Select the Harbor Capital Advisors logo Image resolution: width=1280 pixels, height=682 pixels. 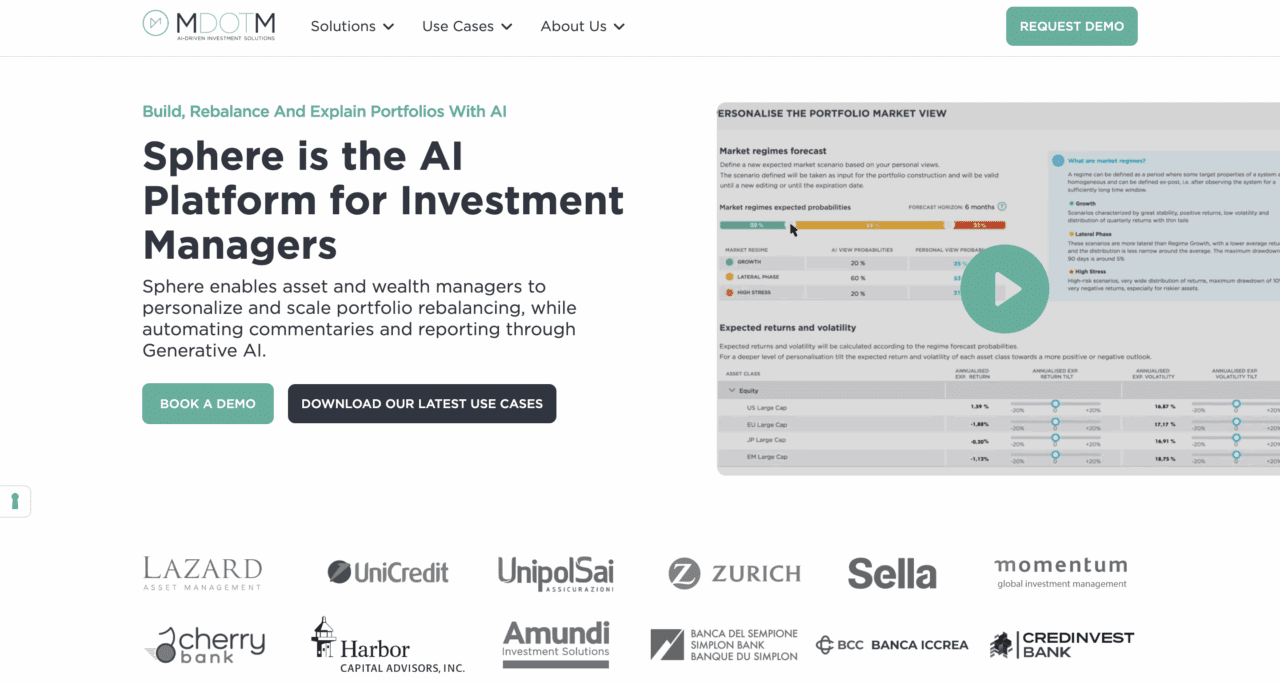click(387, 645)
